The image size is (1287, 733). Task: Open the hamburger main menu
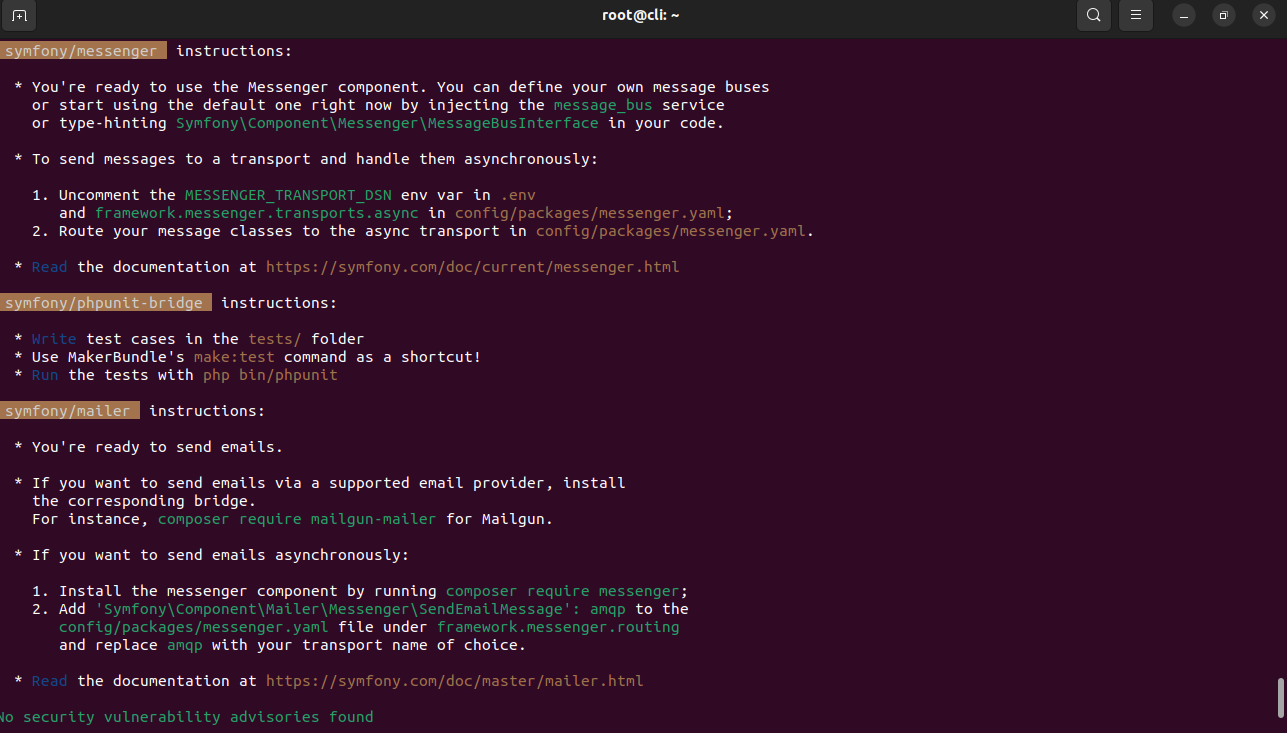(1136, 15)
